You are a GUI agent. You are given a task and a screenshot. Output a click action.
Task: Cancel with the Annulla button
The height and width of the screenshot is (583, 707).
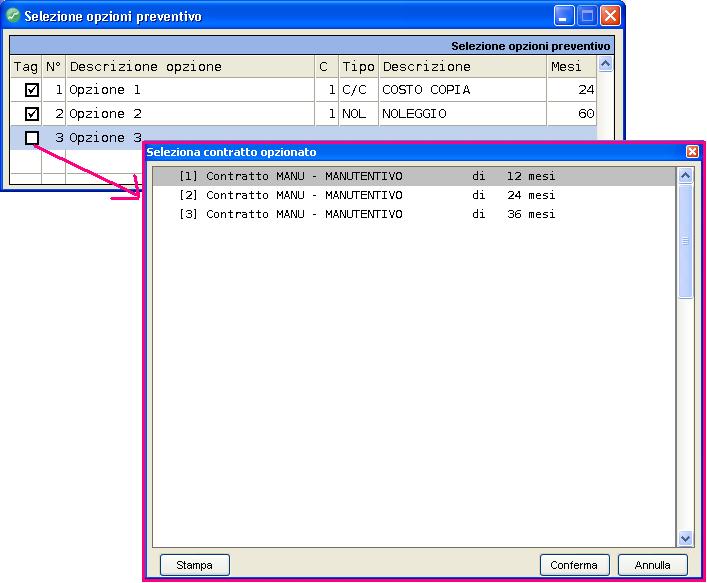click(652, 565)
